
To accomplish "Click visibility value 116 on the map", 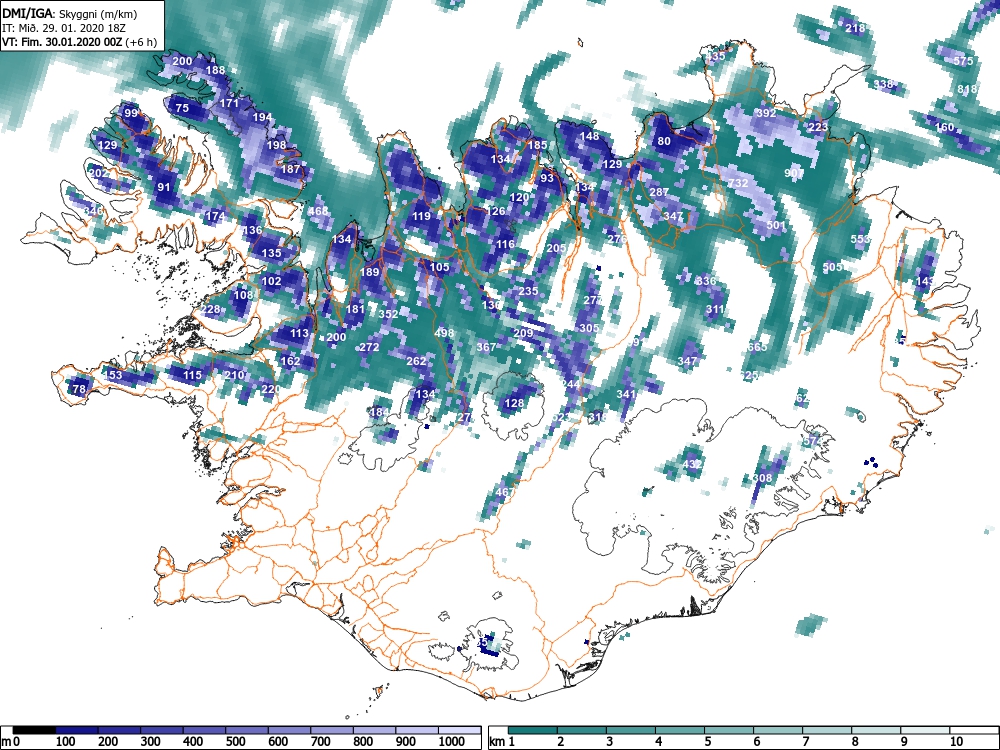I will tap(505, 244).
